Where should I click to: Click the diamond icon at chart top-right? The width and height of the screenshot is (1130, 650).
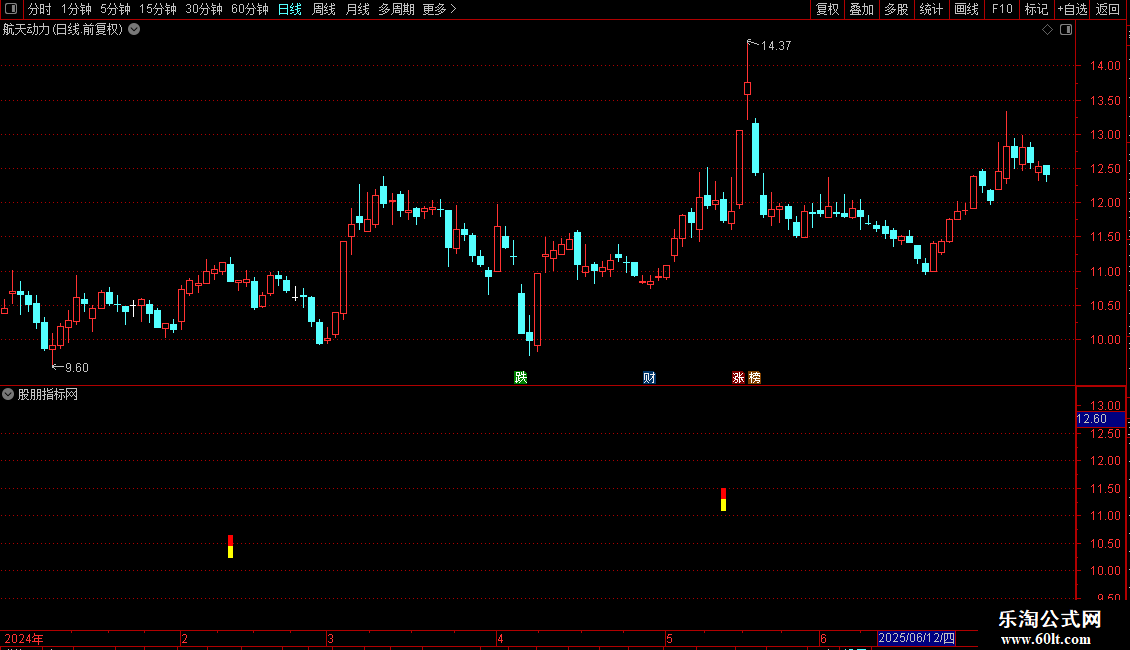click(1048, 30)
